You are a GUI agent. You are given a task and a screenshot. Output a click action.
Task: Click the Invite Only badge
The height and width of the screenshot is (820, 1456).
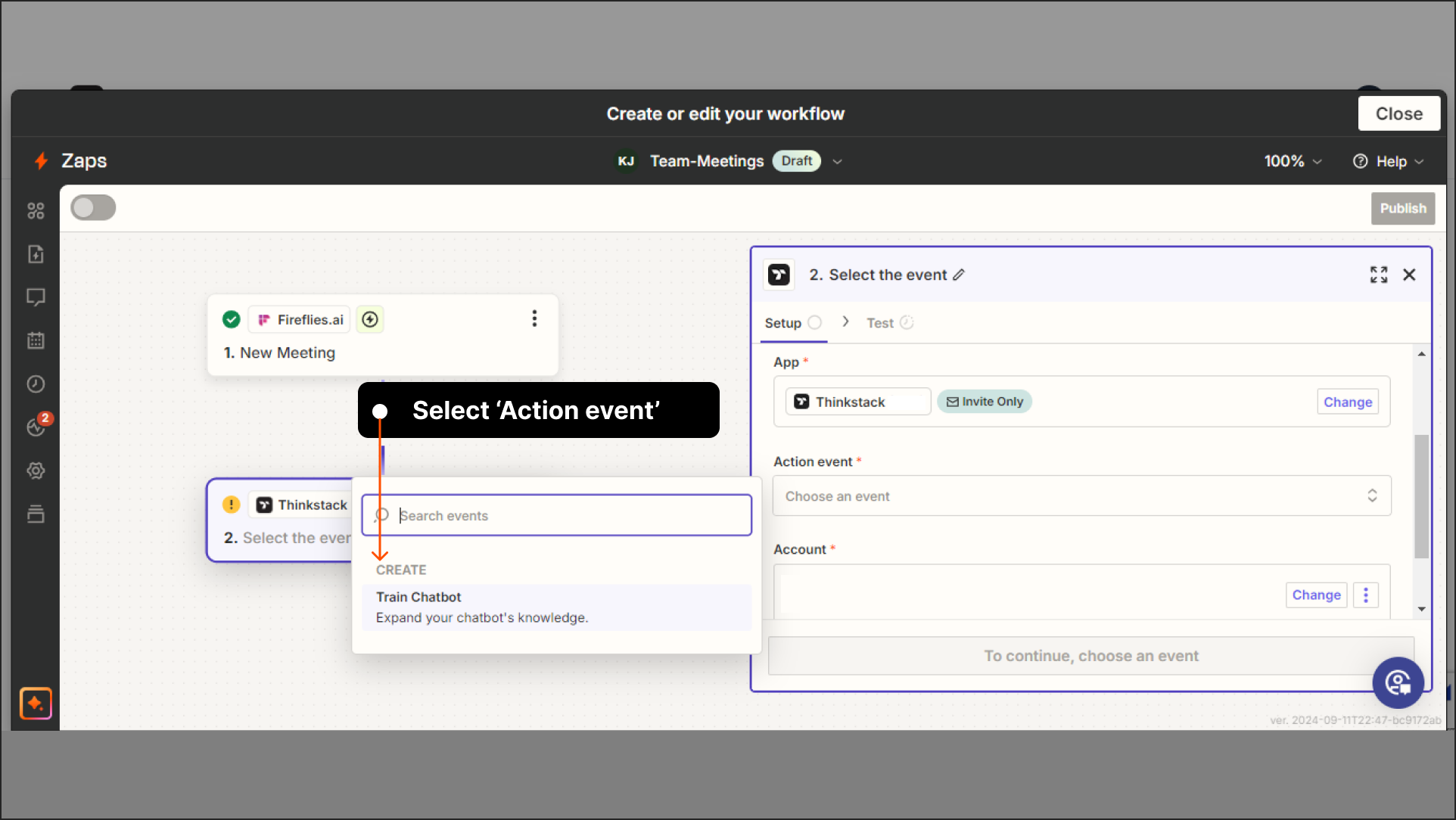(985, 402)
